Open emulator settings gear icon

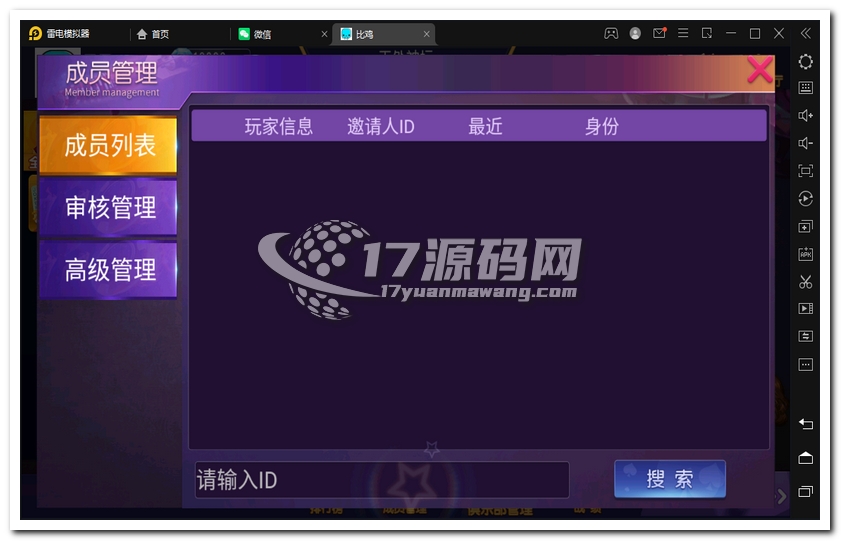tap(806, 62)
